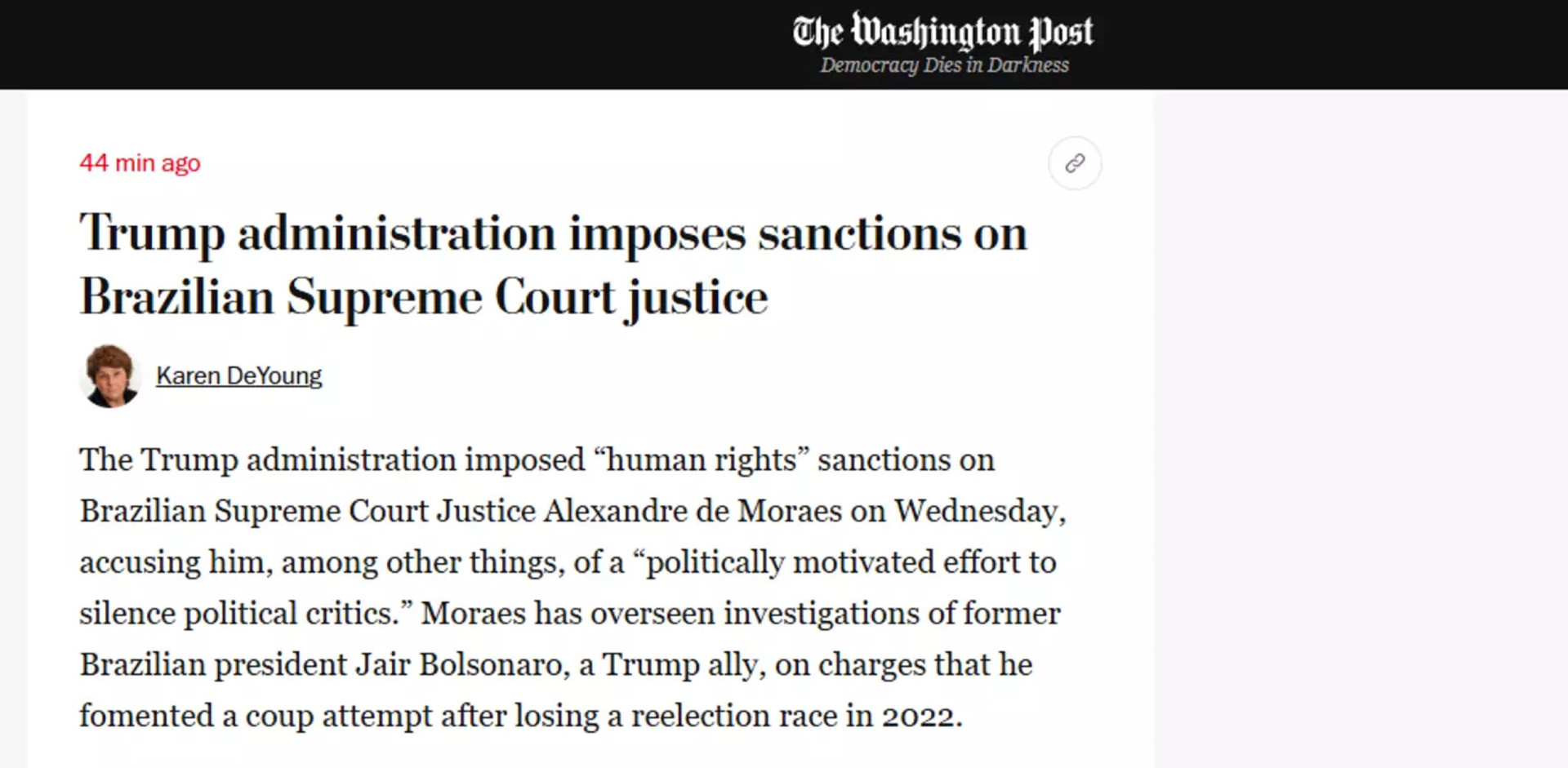The height and width of the screenshot is (768, 1568).
Task: Click the copy link chain icon
Action: pyautogui.click(x=1075, y=163)
